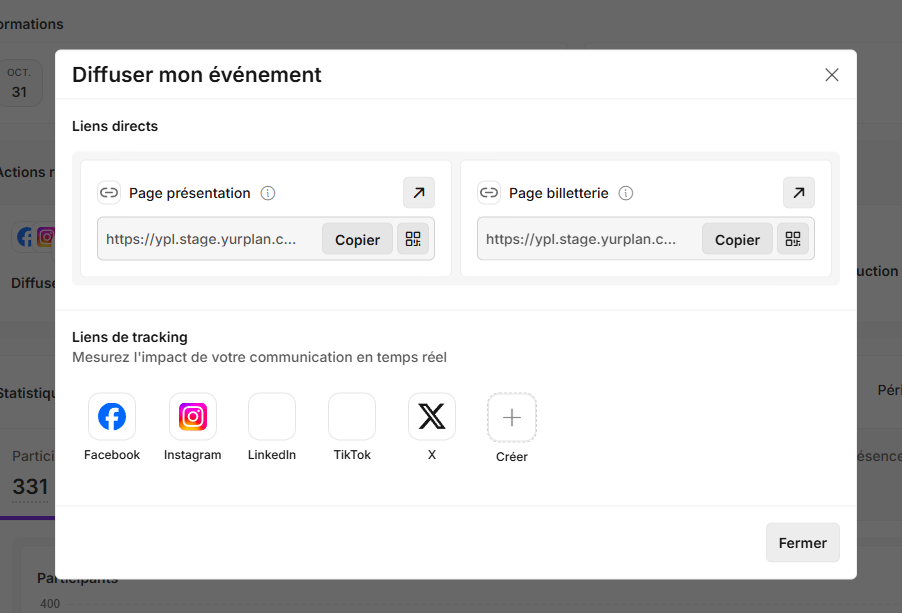Select Instagram tracking link

(x=193, y=416)
